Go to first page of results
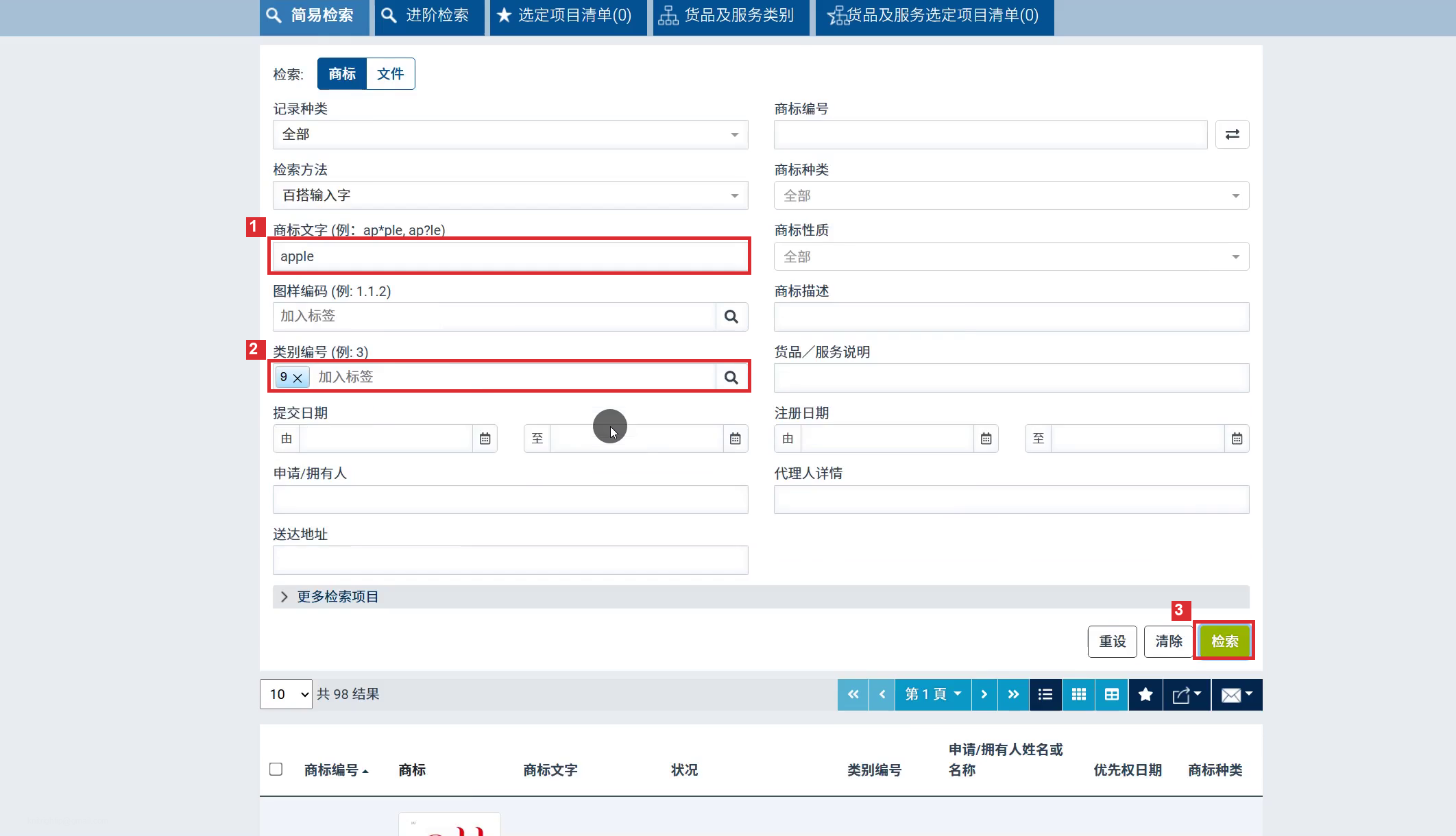 point(853,695)
